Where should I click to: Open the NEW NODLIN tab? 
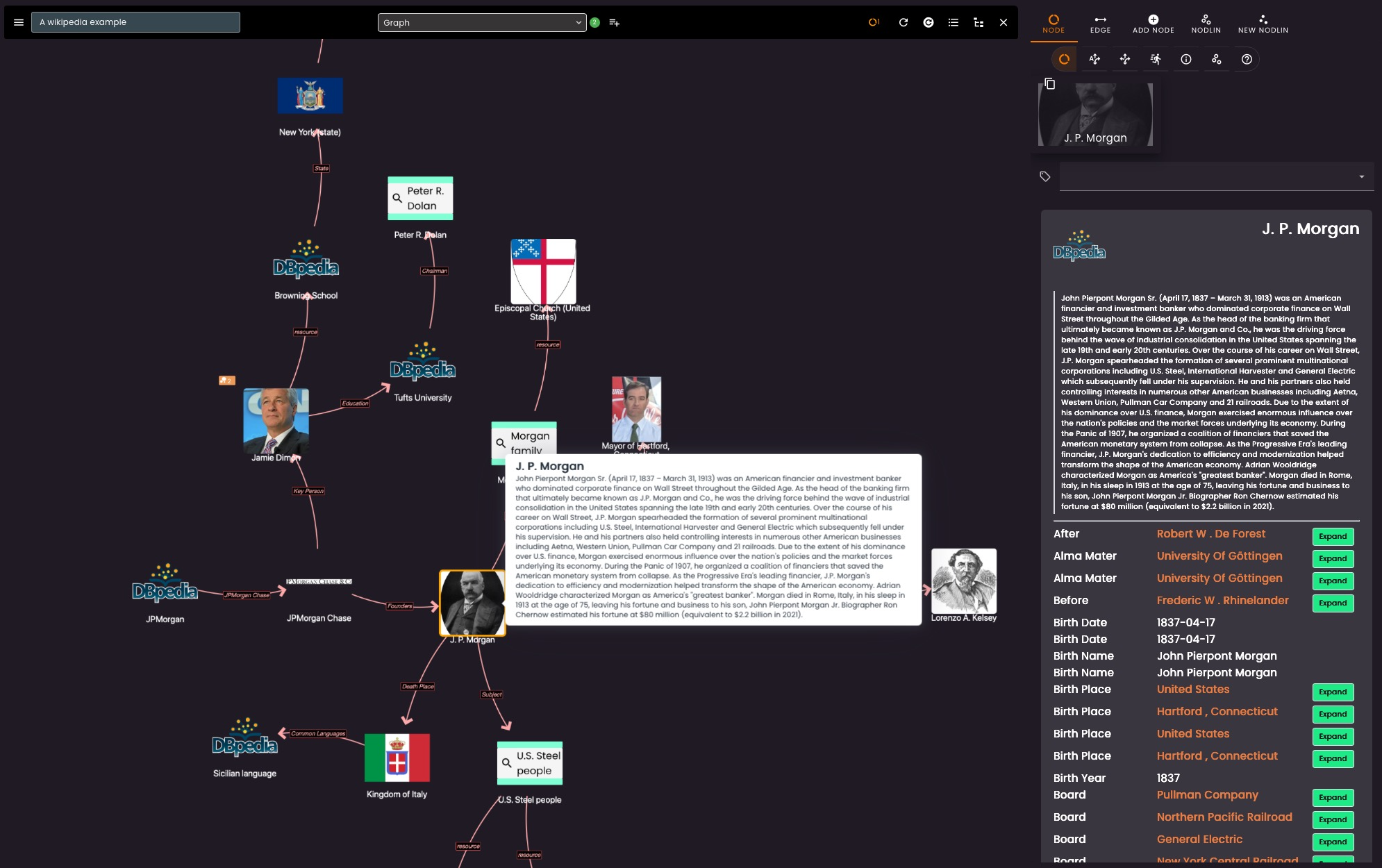1263,24
